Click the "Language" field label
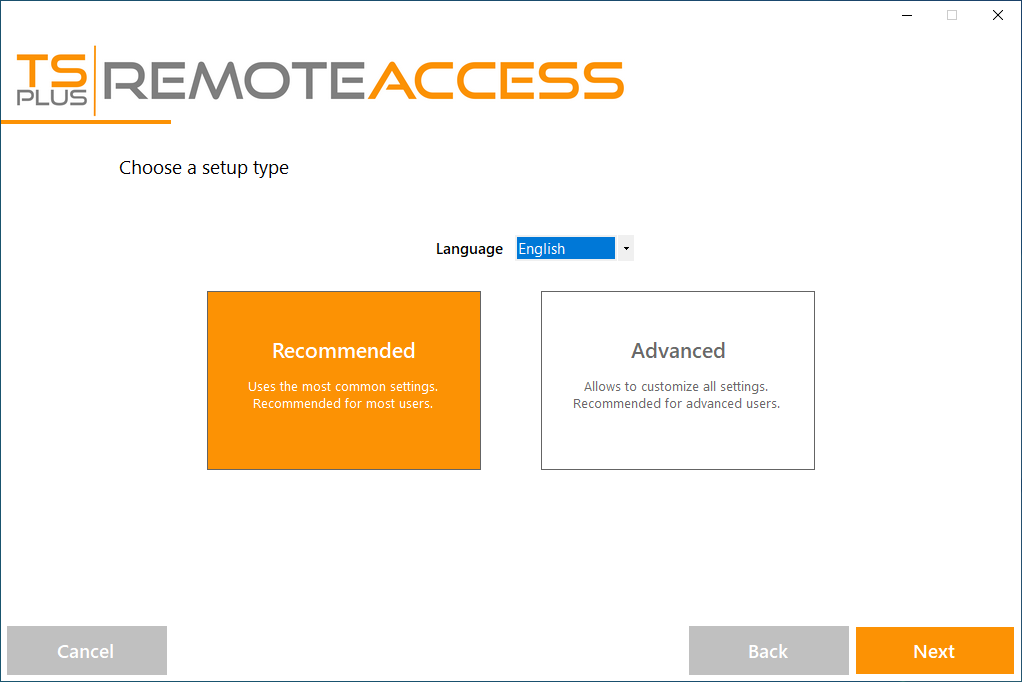 [x=469, y=249]
